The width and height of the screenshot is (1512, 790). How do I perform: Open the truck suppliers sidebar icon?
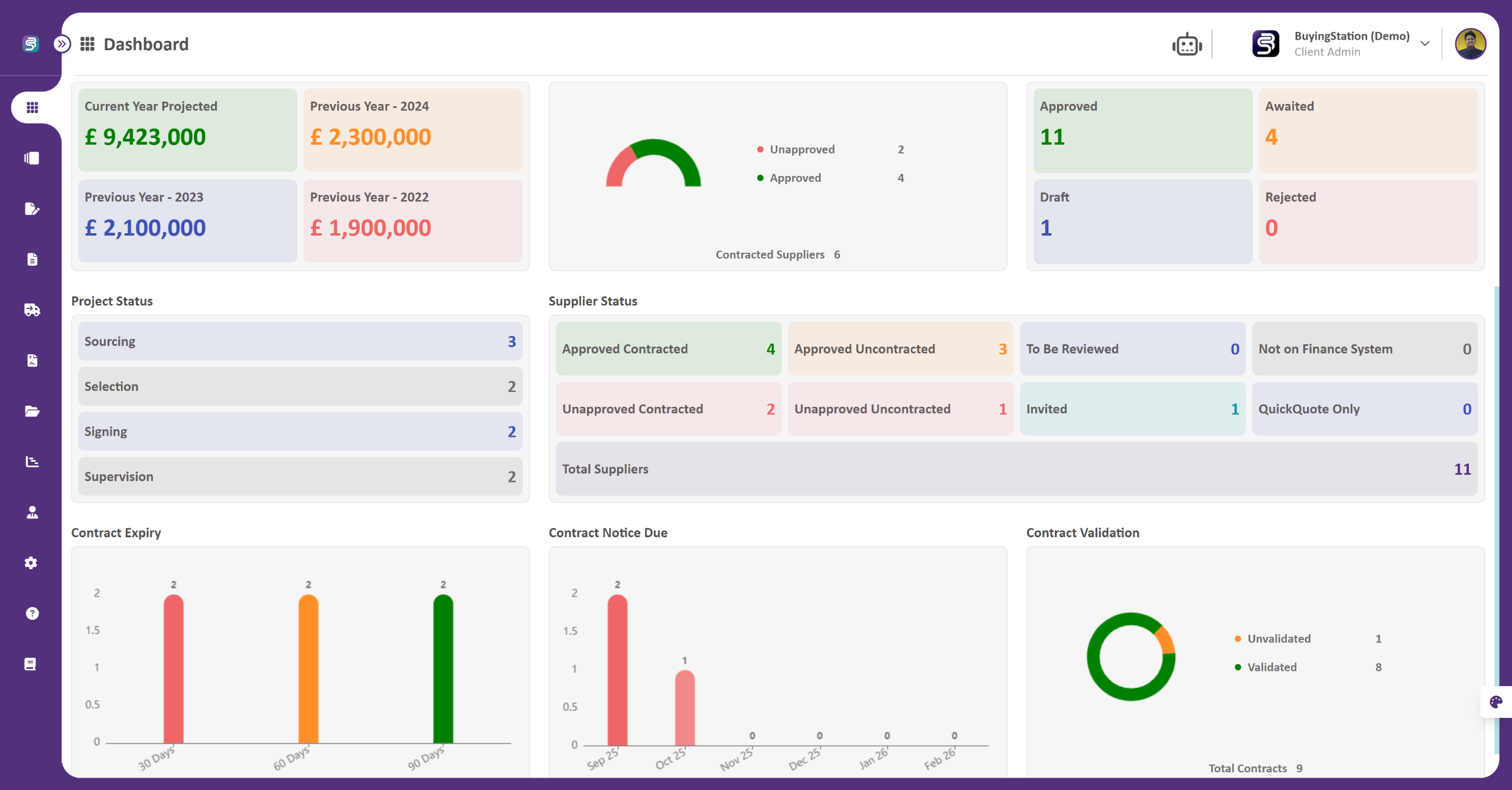[x=32, y=310]
